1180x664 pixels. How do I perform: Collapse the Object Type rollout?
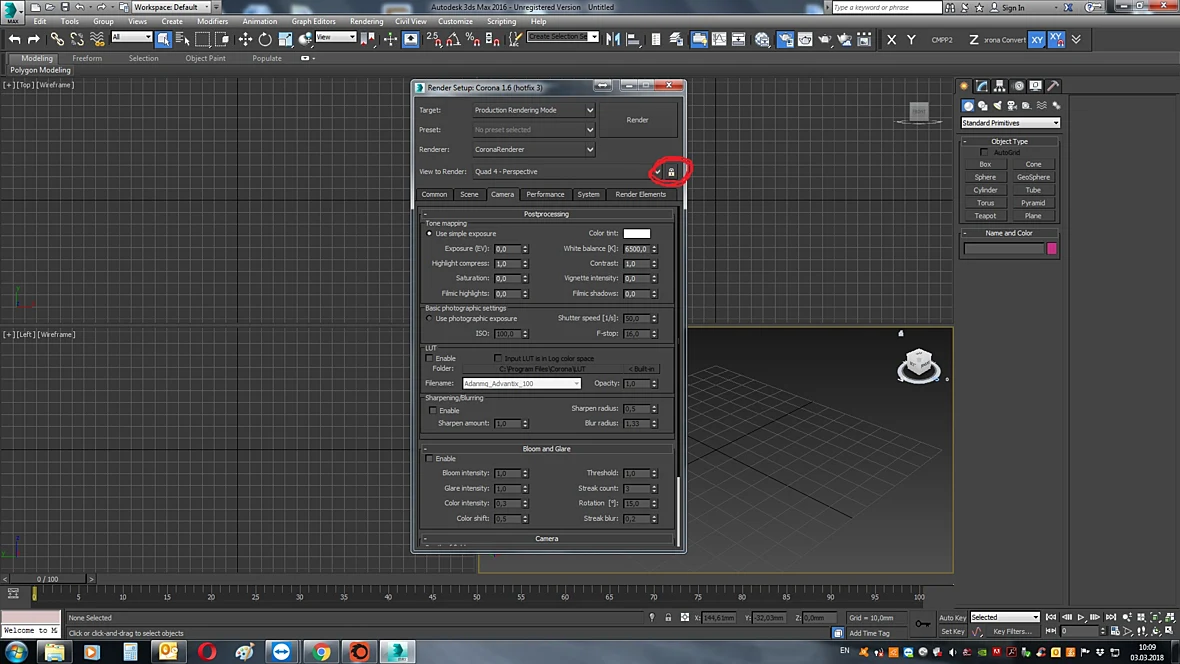pyautogui.click(x=1009, y=142)
